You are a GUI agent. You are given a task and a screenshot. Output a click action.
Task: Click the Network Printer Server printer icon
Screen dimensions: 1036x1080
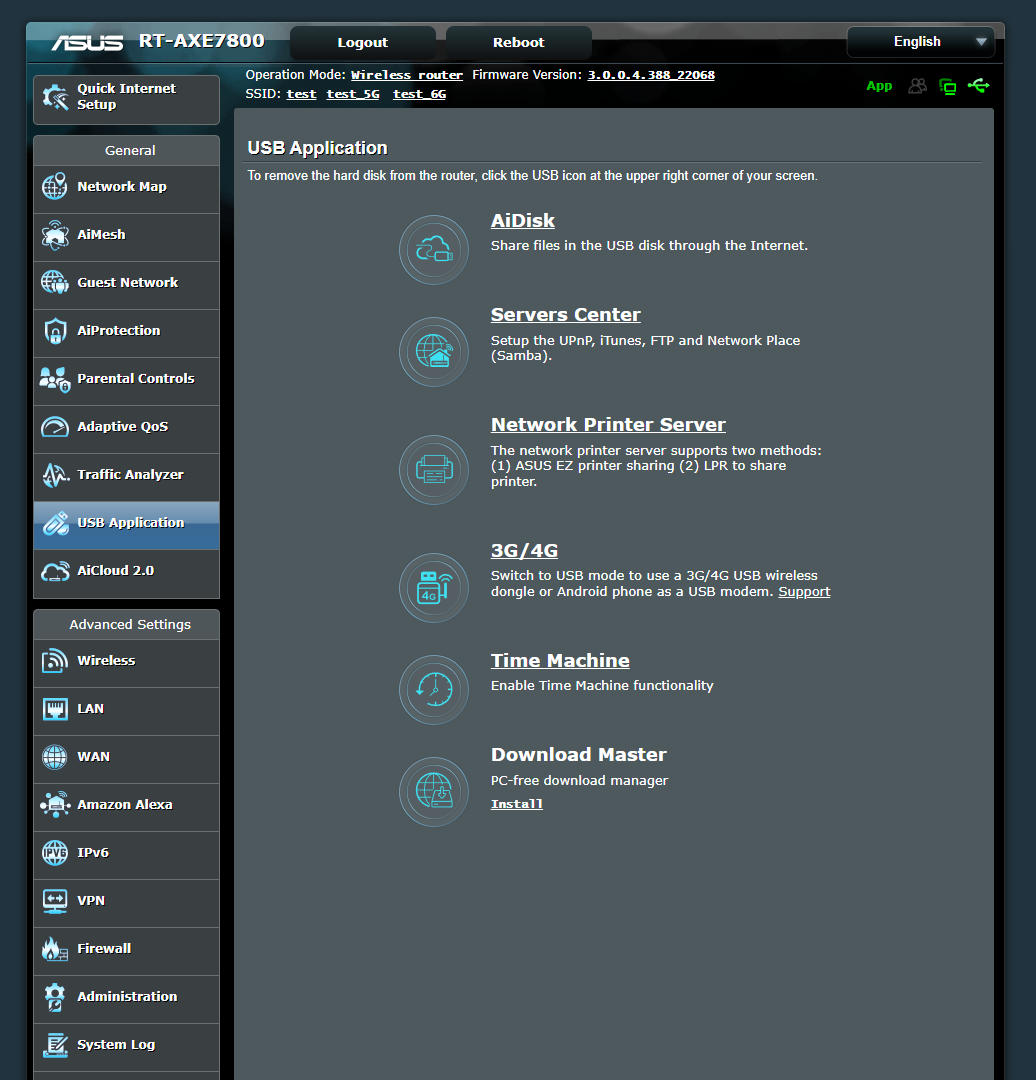[434, 470]
